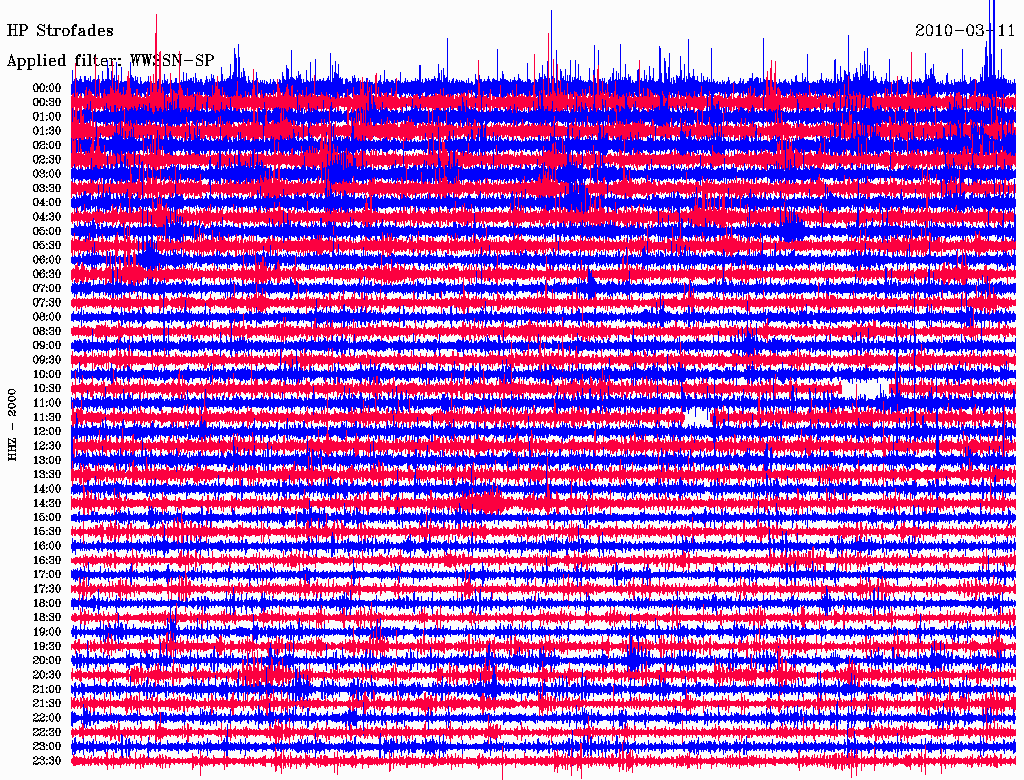Viewport: 1024px width, 780px height.
Task: Click the 11:00 time label
Action: 47,403
